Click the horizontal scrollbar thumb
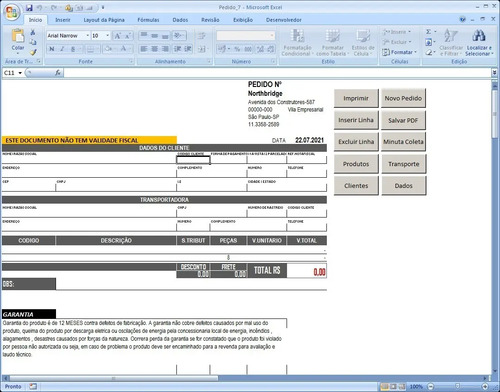The image size is (500, 392). (114, 378)
